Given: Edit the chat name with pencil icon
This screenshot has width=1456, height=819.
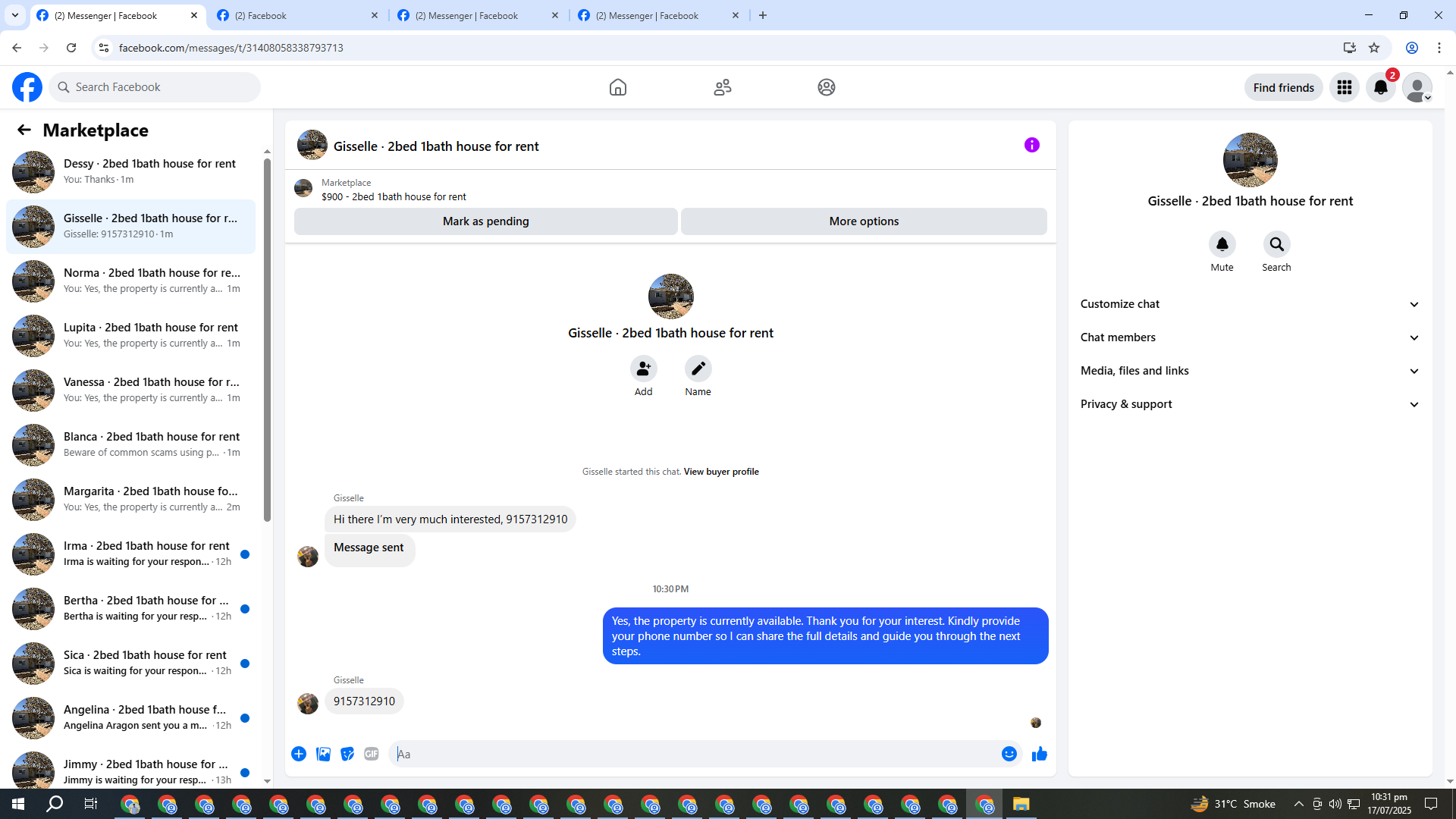Looking at the screenshot, I should pos(698,369).
